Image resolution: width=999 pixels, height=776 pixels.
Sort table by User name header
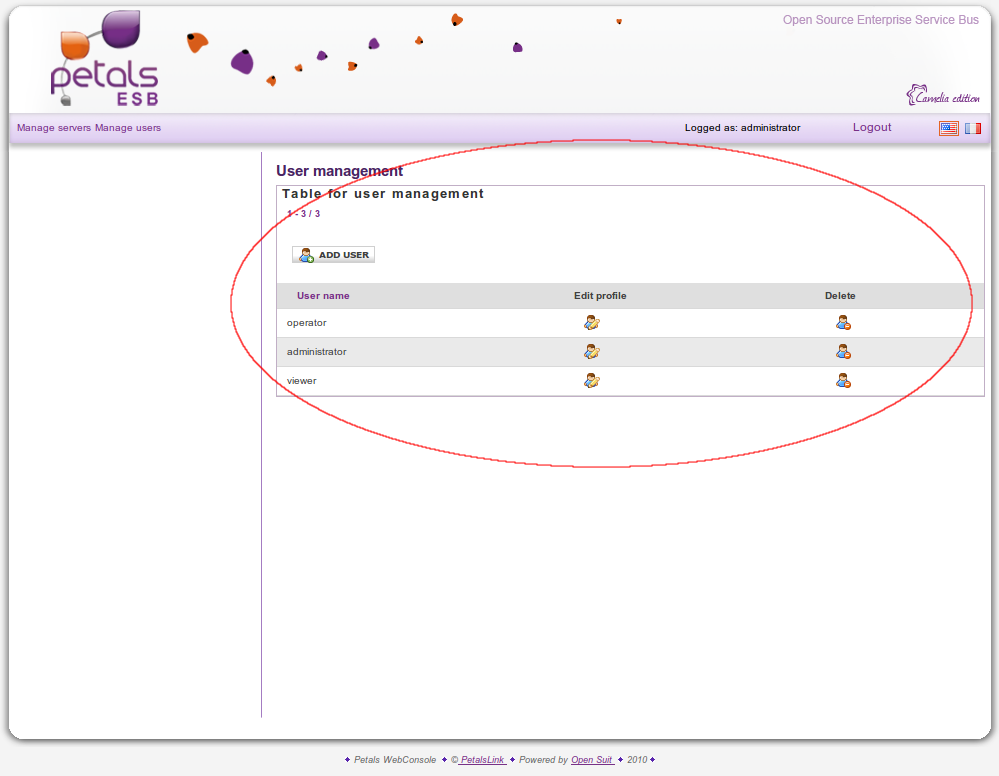323,296
